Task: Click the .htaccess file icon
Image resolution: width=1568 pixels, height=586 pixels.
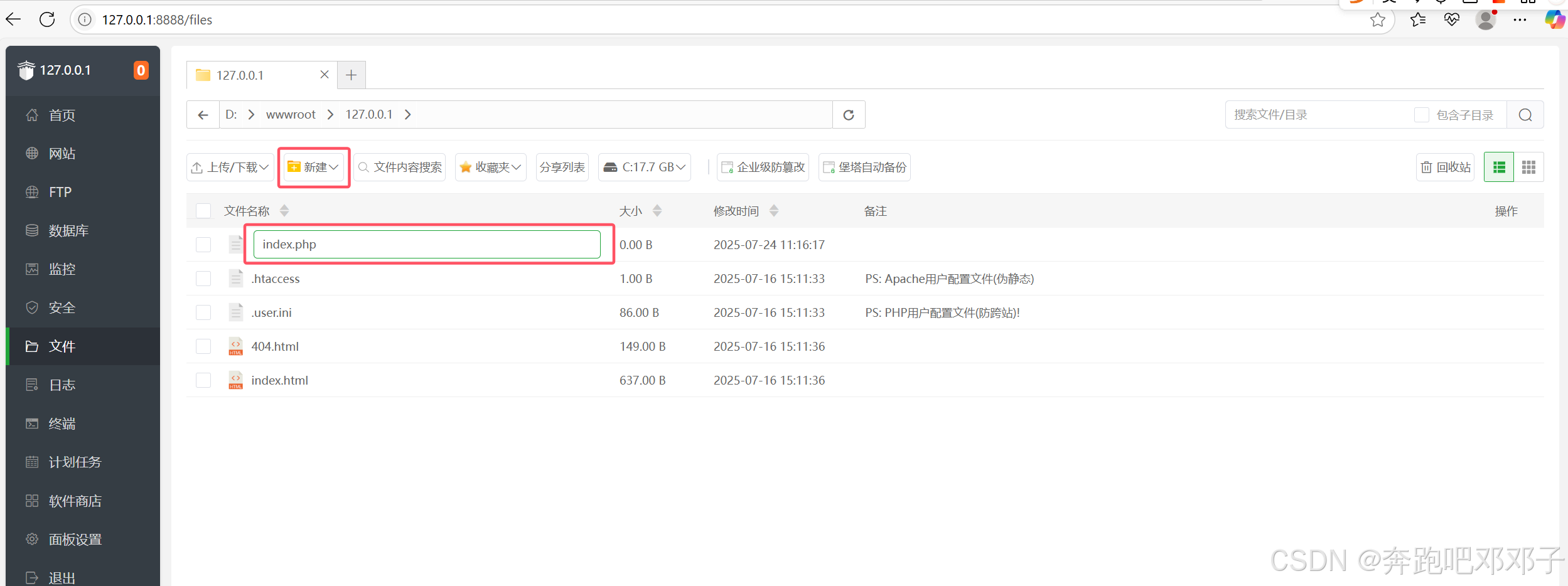Action: tap(236, 279)
